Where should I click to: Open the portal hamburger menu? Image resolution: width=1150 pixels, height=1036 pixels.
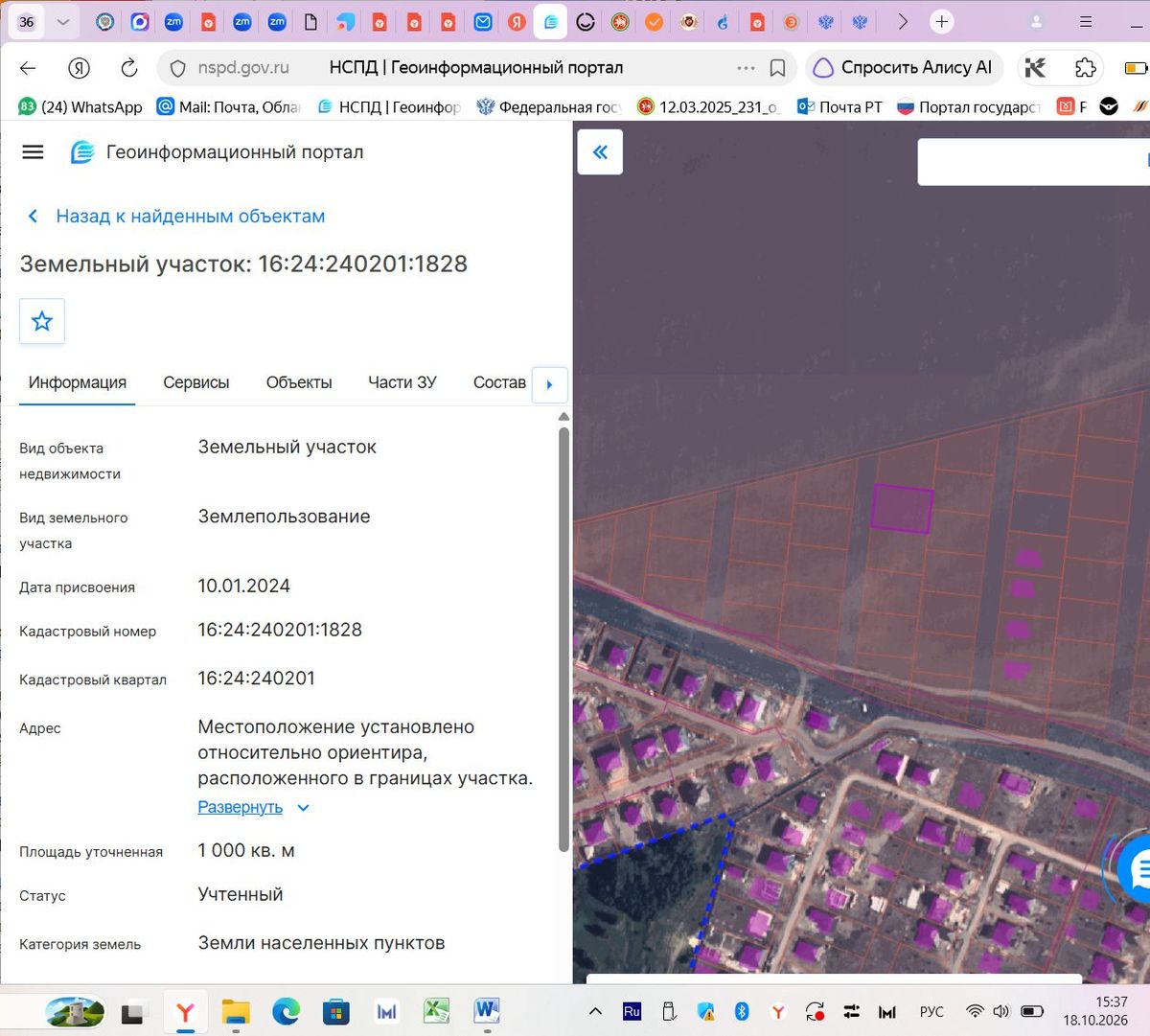click(33, 152)
